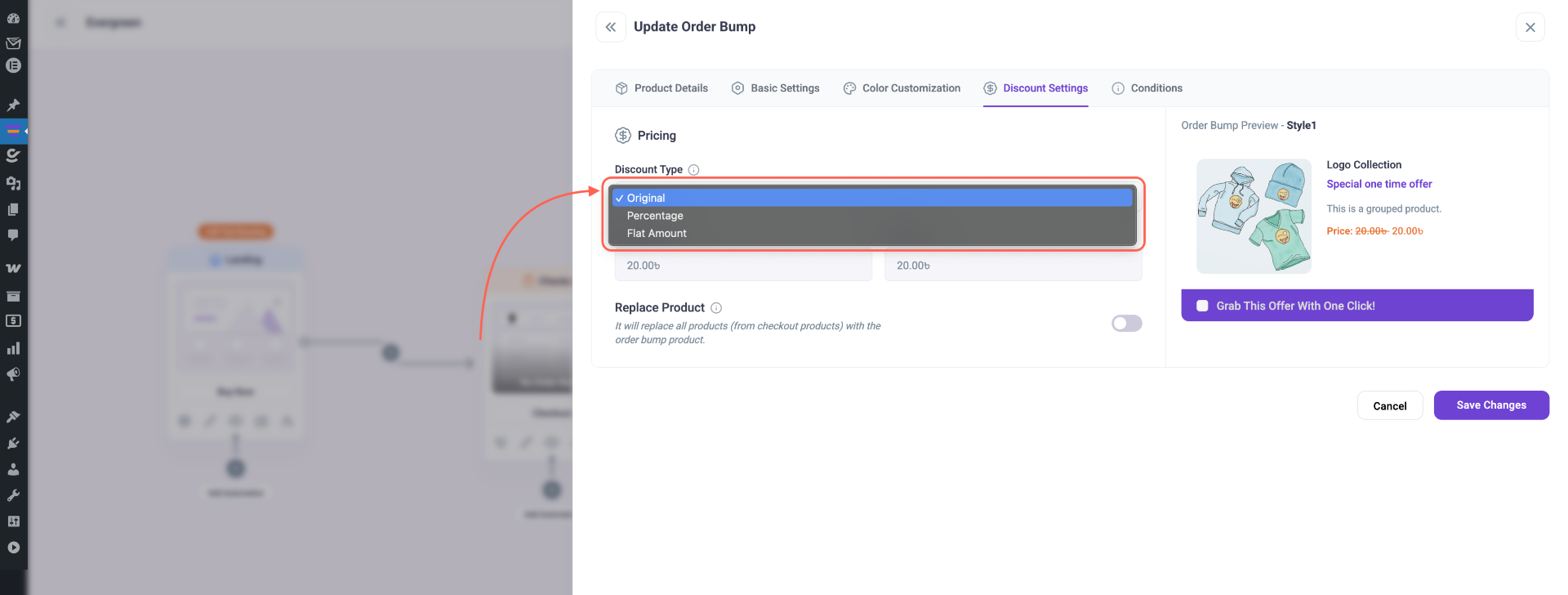
Task: Click the Save Changes button
Action: coord(1490,405)
